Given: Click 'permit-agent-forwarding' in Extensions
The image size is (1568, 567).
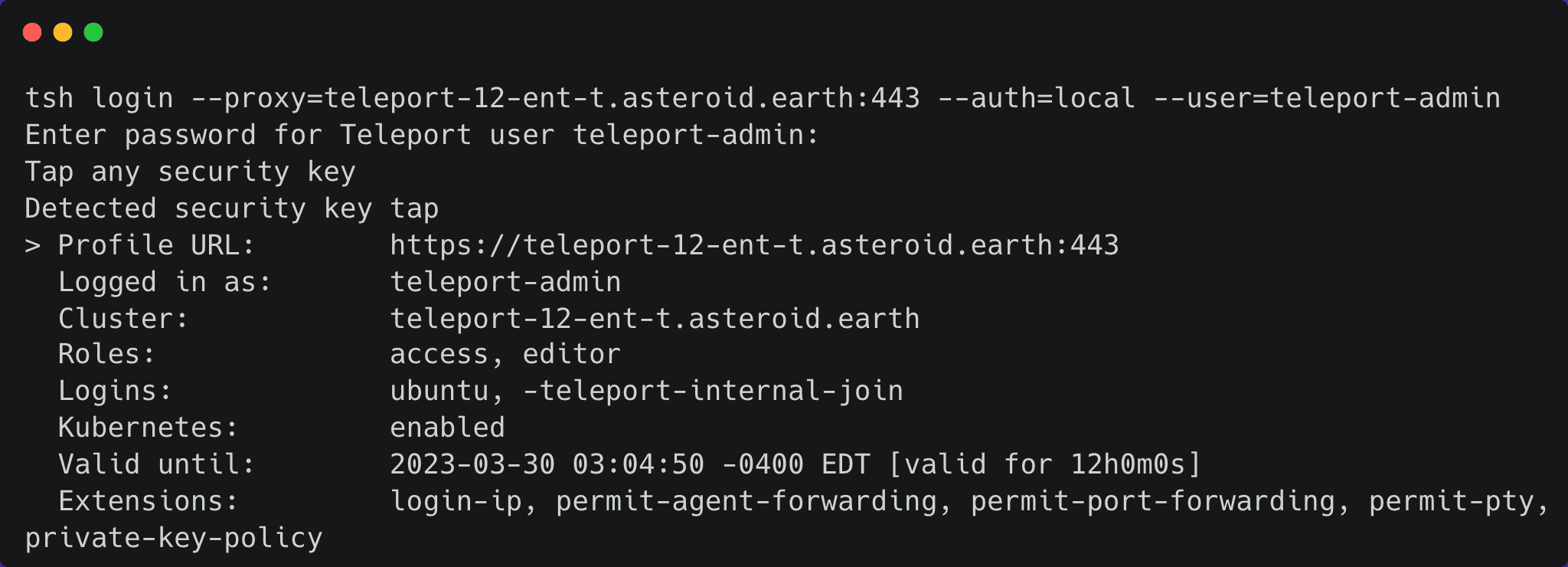Looking at the screenshot, I should 746,501.
